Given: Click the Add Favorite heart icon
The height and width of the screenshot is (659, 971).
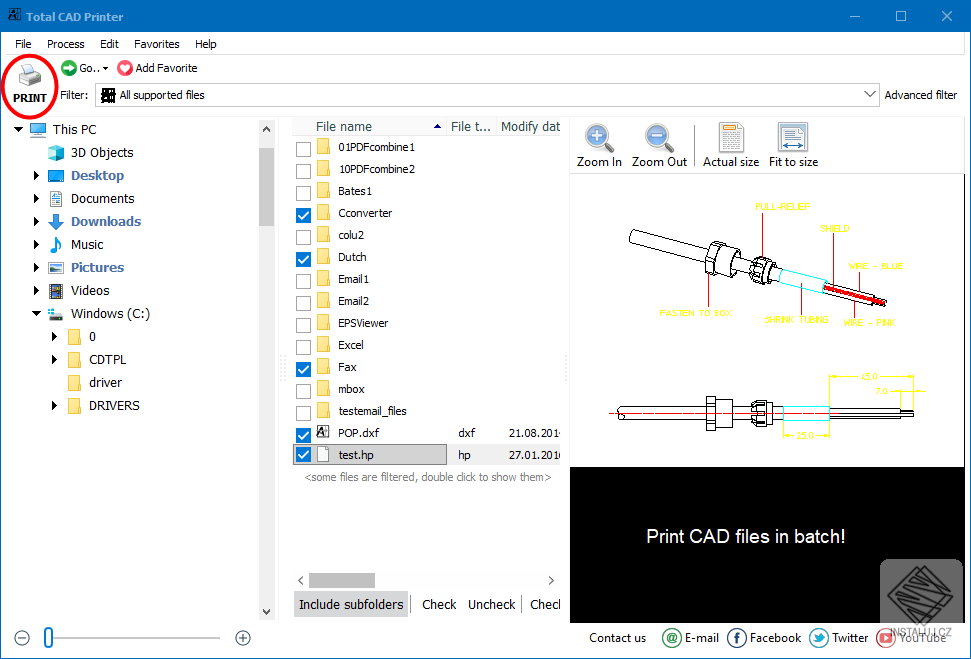Looking at the screenshot, I should (124, 68).
